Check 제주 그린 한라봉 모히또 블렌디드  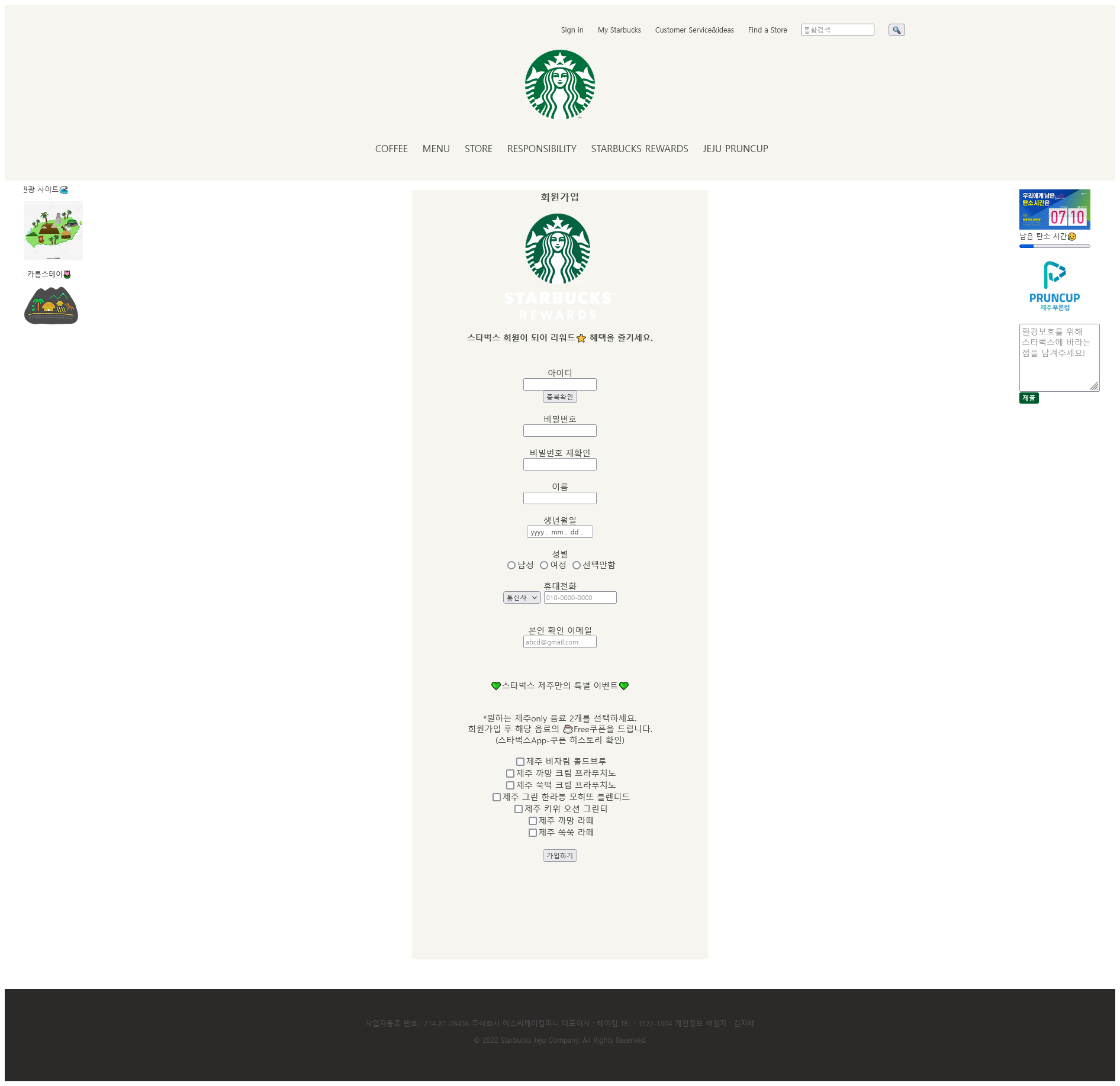coord(497,797)
